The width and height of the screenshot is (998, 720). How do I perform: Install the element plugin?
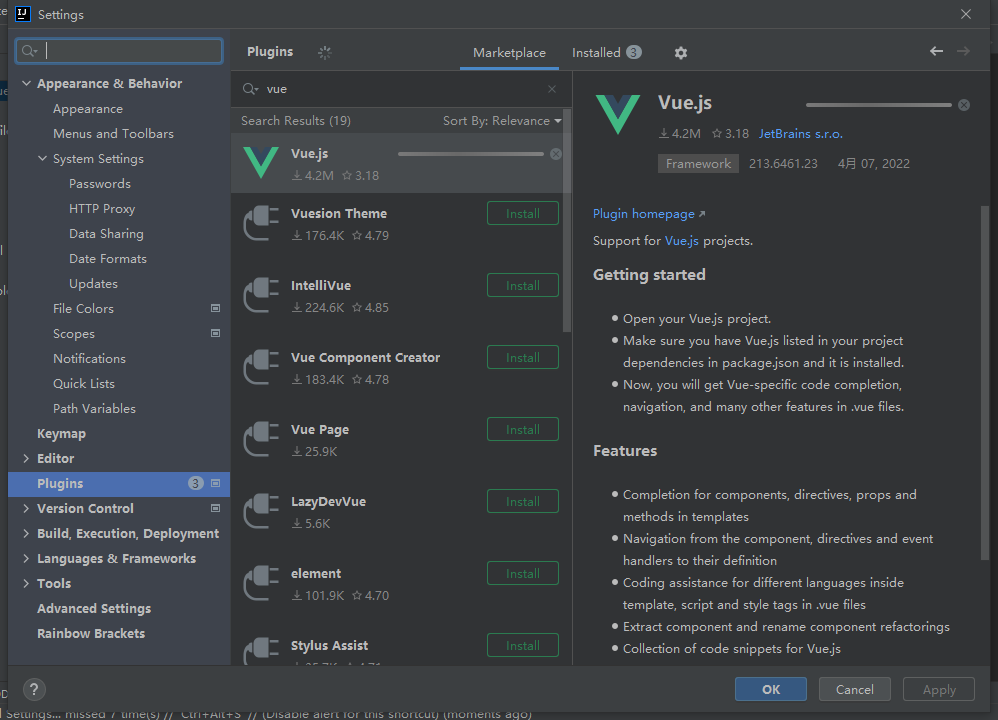coord(523,573)
